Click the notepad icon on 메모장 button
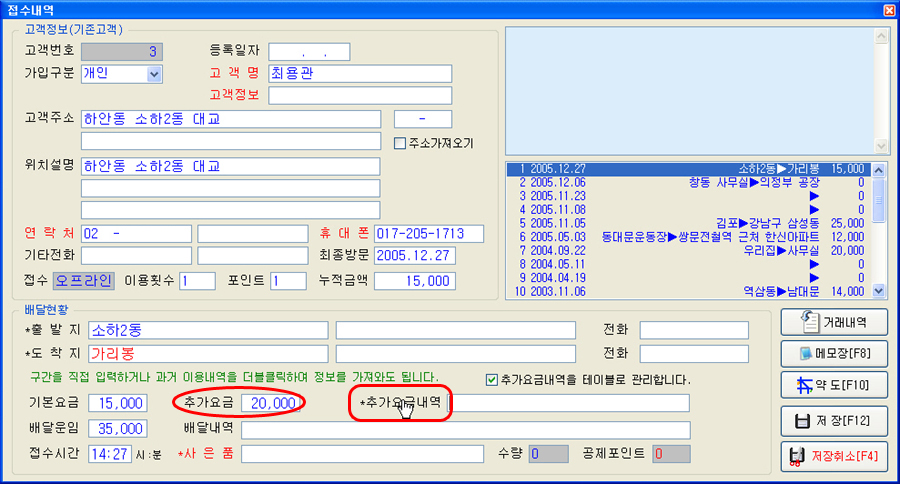 805,353
